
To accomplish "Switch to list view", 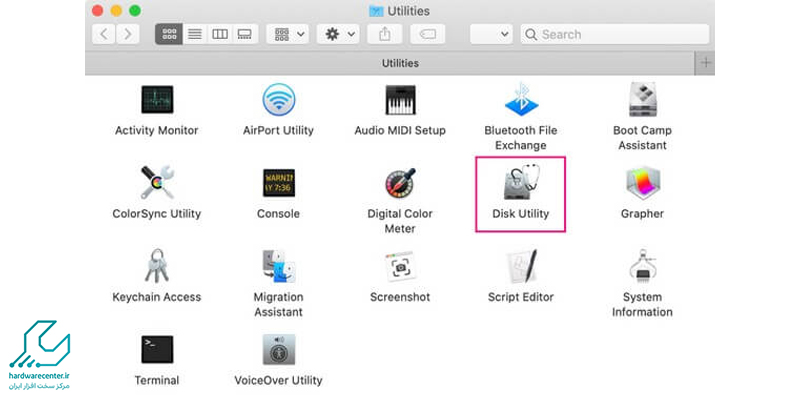I will (194, 34).
